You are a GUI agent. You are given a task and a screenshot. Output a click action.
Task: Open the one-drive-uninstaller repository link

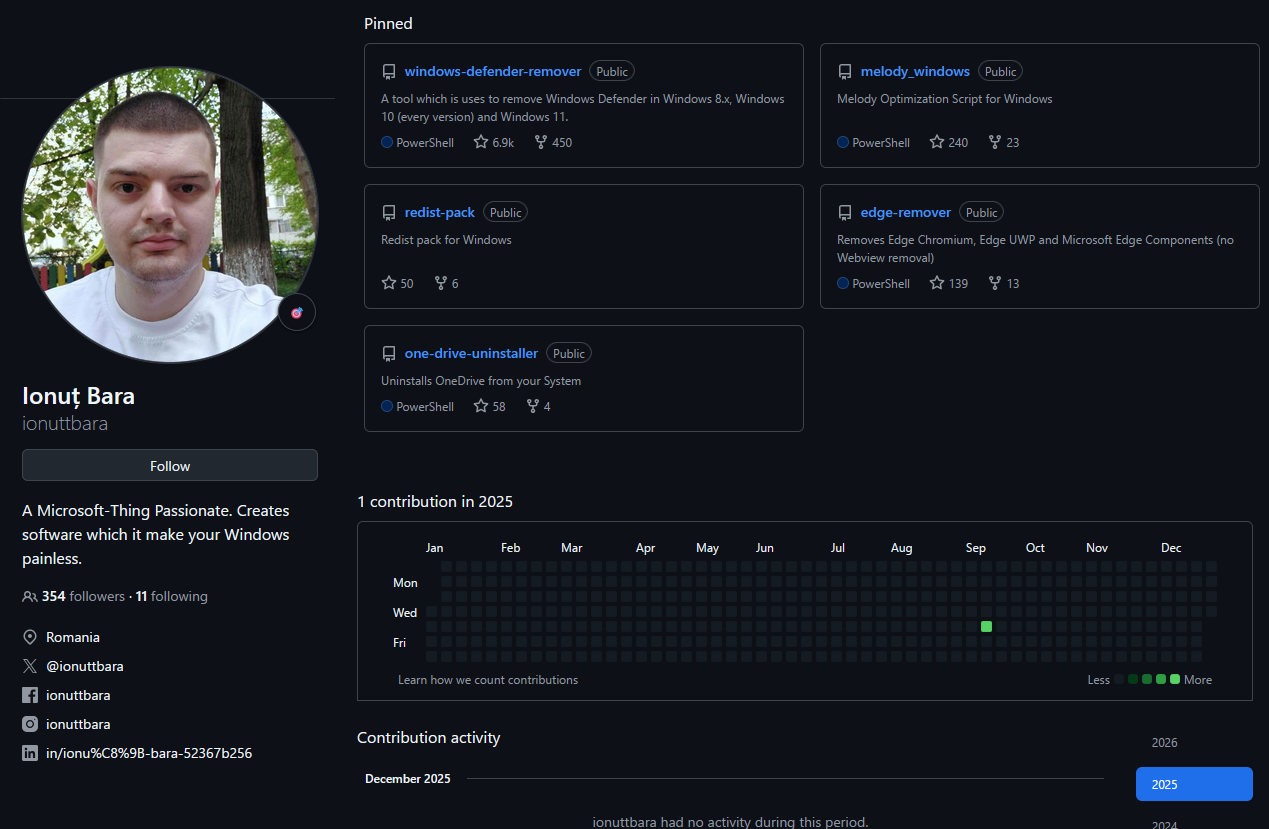[471, 353]
